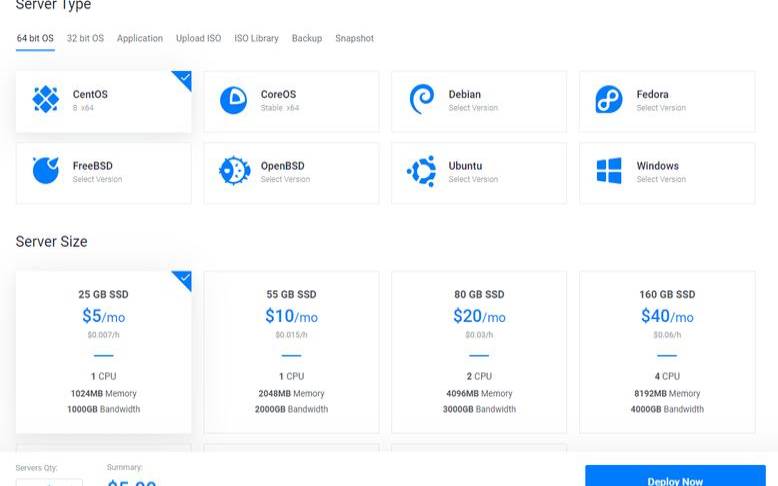Click the $5/mo price
The height and width of the screenshot is (486, 778).
(103, 316)
